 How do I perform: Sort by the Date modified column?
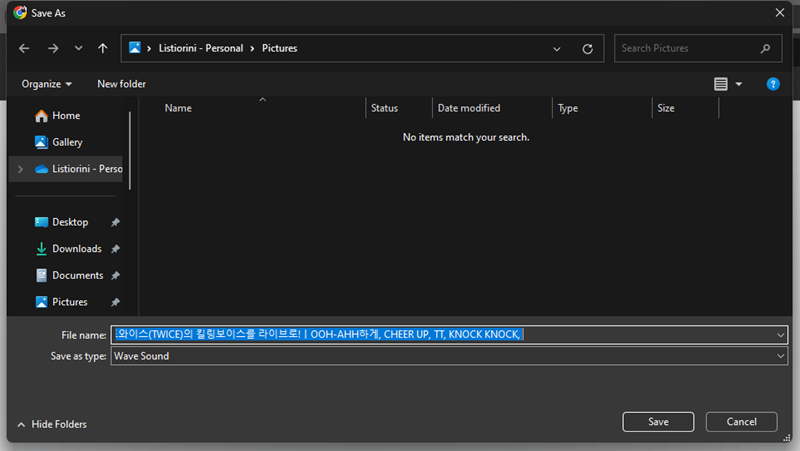pyautogui.click(x=469, y=108)
